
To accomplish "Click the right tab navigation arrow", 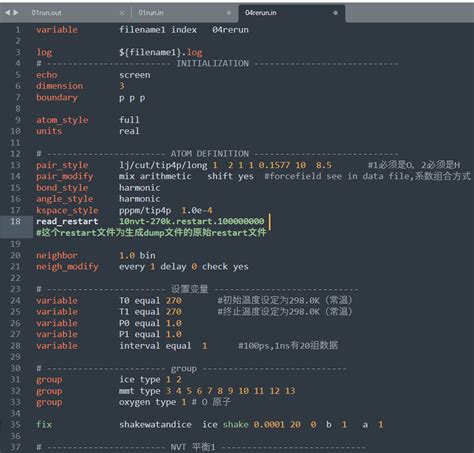I will [16, 13].
